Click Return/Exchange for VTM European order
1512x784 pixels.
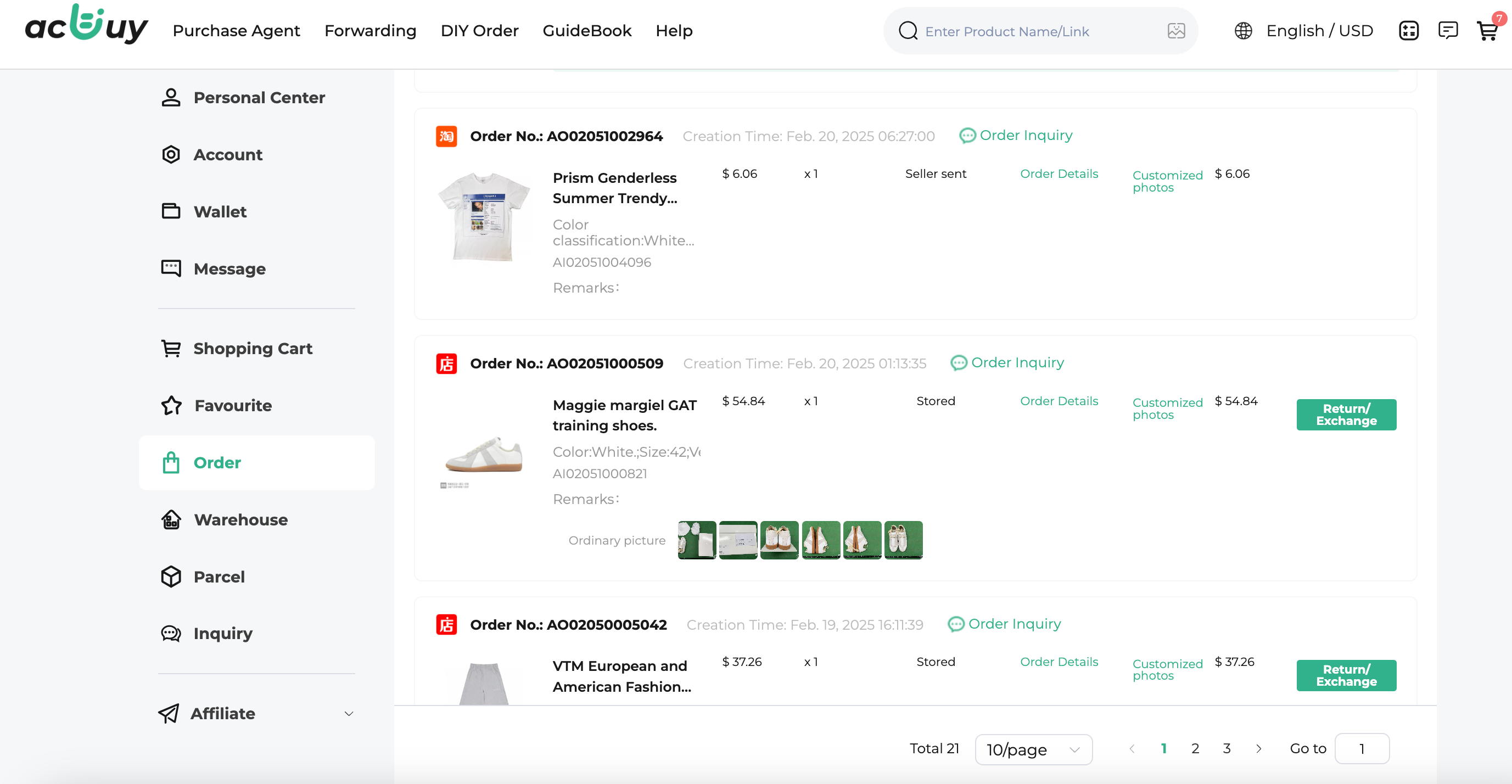[x=1346, y=675]
